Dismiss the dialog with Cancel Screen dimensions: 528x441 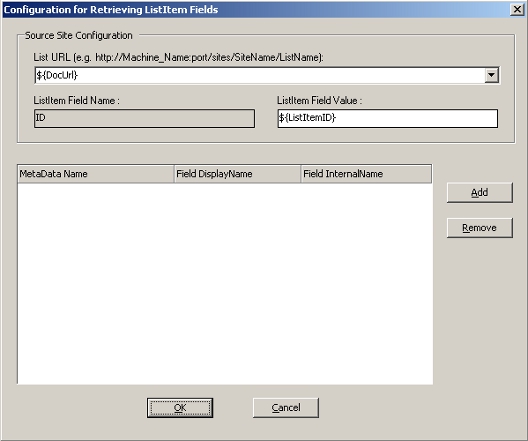click(x=286, y=408)
